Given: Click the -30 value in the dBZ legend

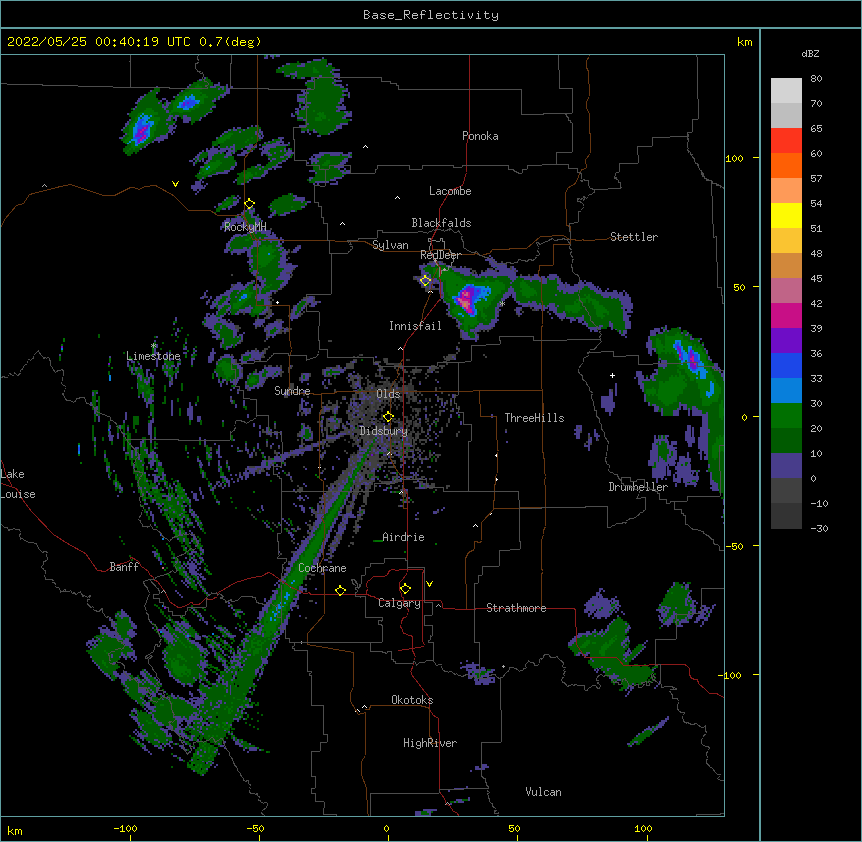Looking at the screenshot, I should [x=819, y=529].
